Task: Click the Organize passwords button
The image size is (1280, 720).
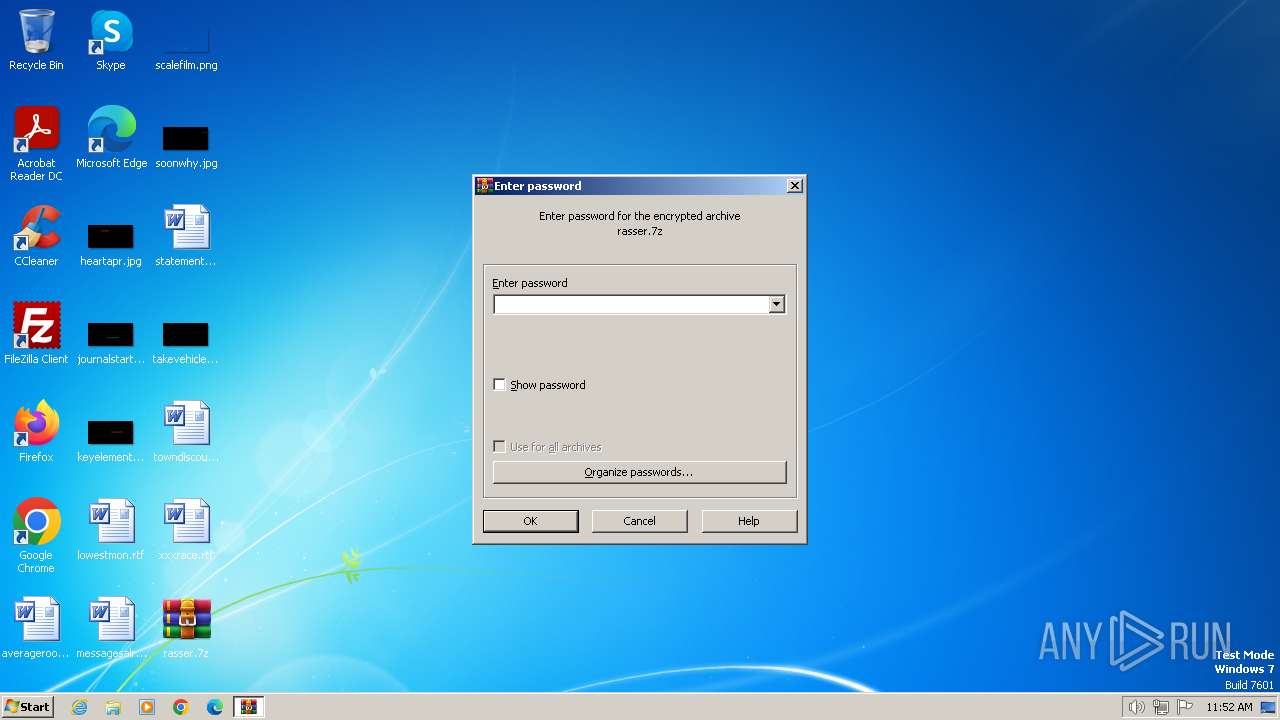Action: click(x=639, y=472)
